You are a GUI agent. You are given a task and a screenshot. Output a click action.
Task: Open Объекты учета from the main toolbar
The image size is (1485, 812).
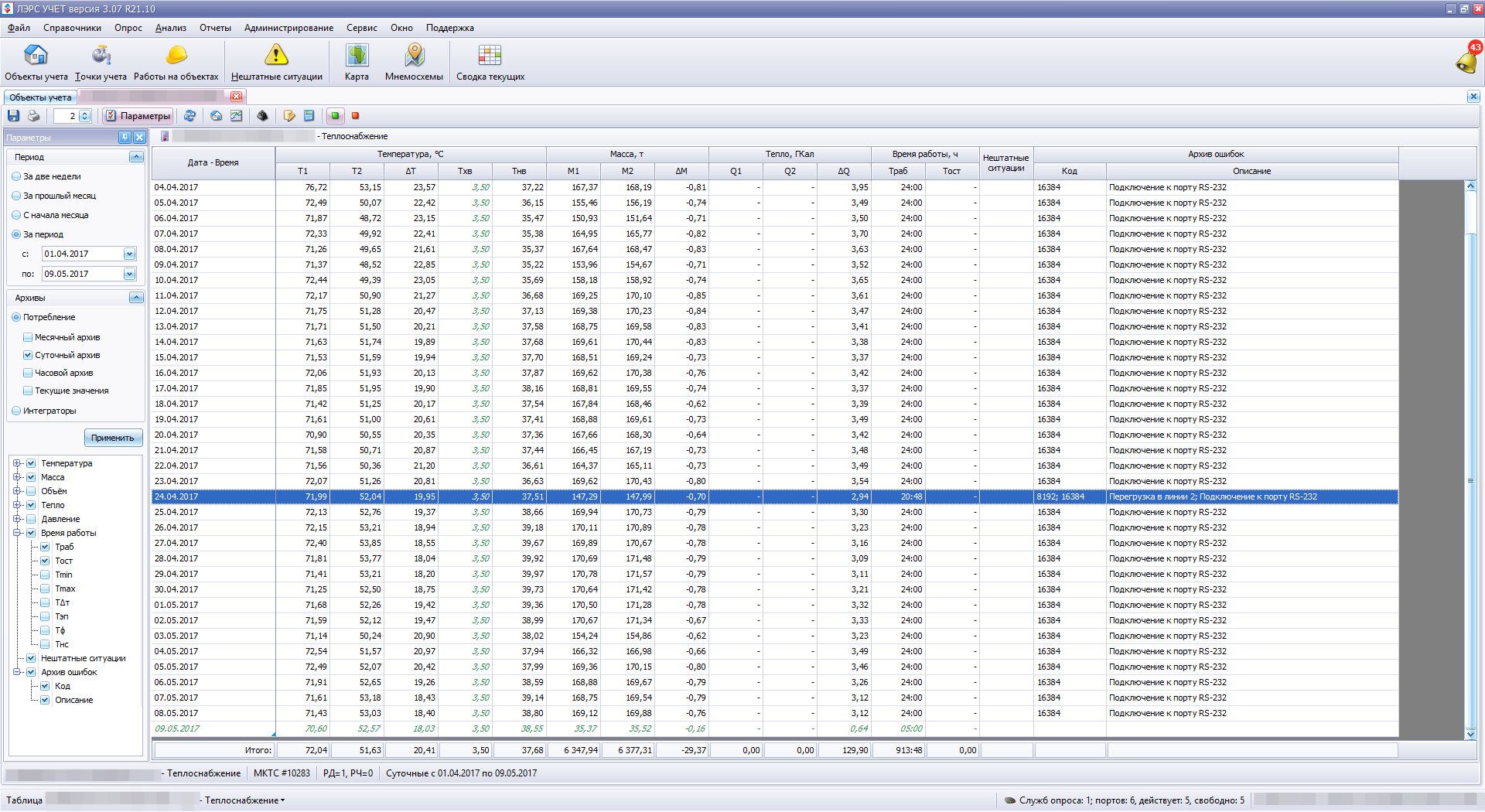point(36,62)
